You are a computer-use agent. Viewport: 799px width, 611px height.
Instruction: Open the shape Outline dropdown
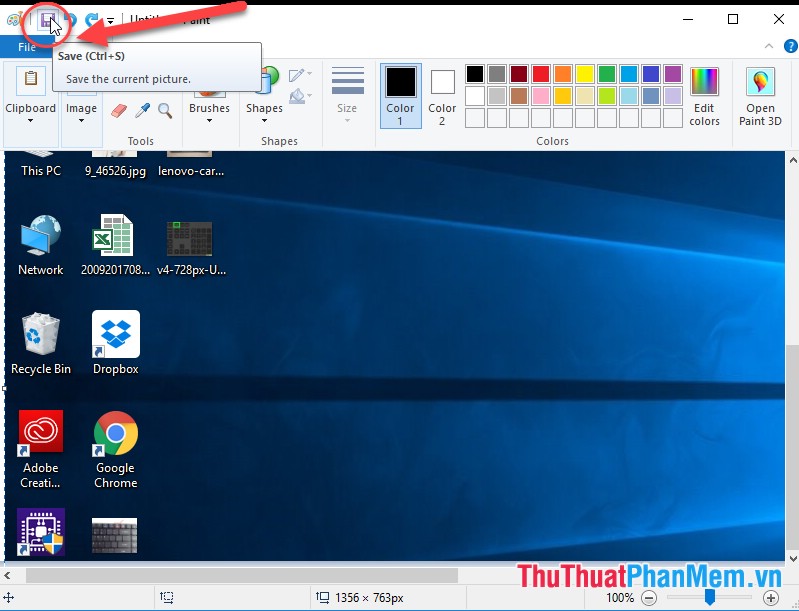(x=300, y=75)
